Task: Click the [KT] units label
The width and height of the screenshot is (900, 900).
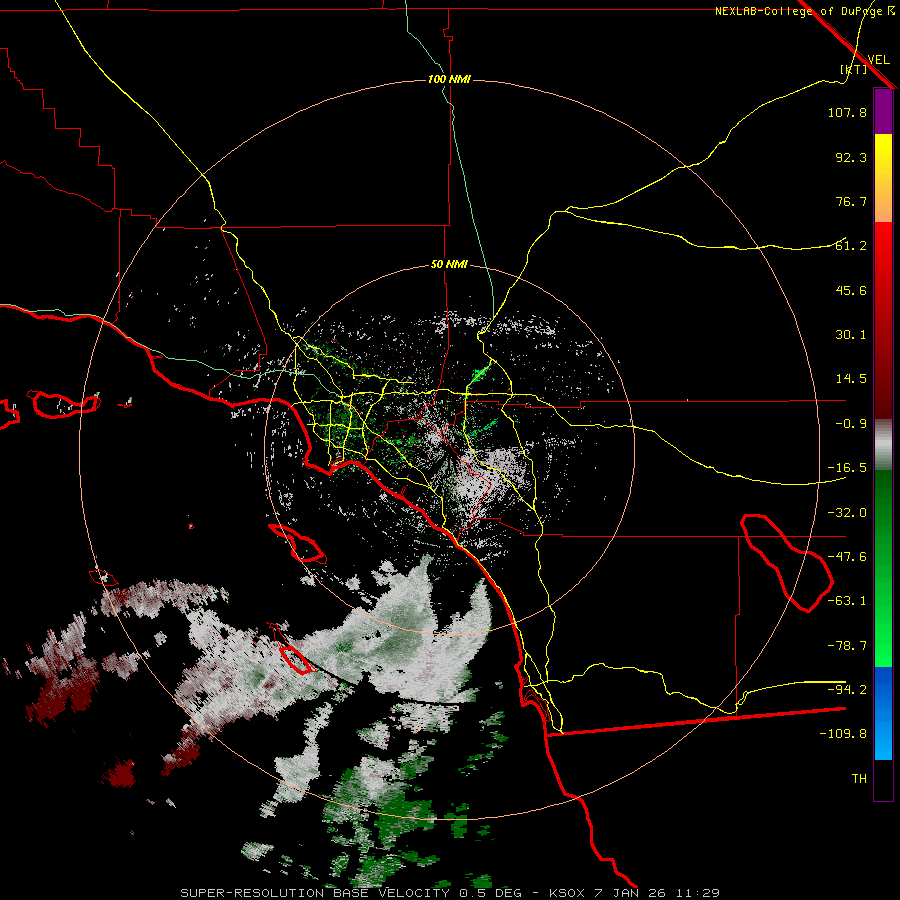Action: pyautogui.click(x=854, y=69)
